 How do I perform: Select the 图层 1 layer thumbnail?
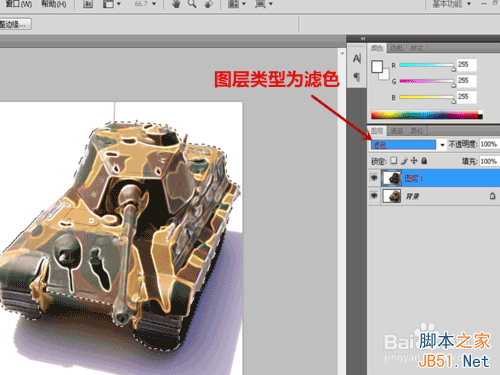[392, 178]
